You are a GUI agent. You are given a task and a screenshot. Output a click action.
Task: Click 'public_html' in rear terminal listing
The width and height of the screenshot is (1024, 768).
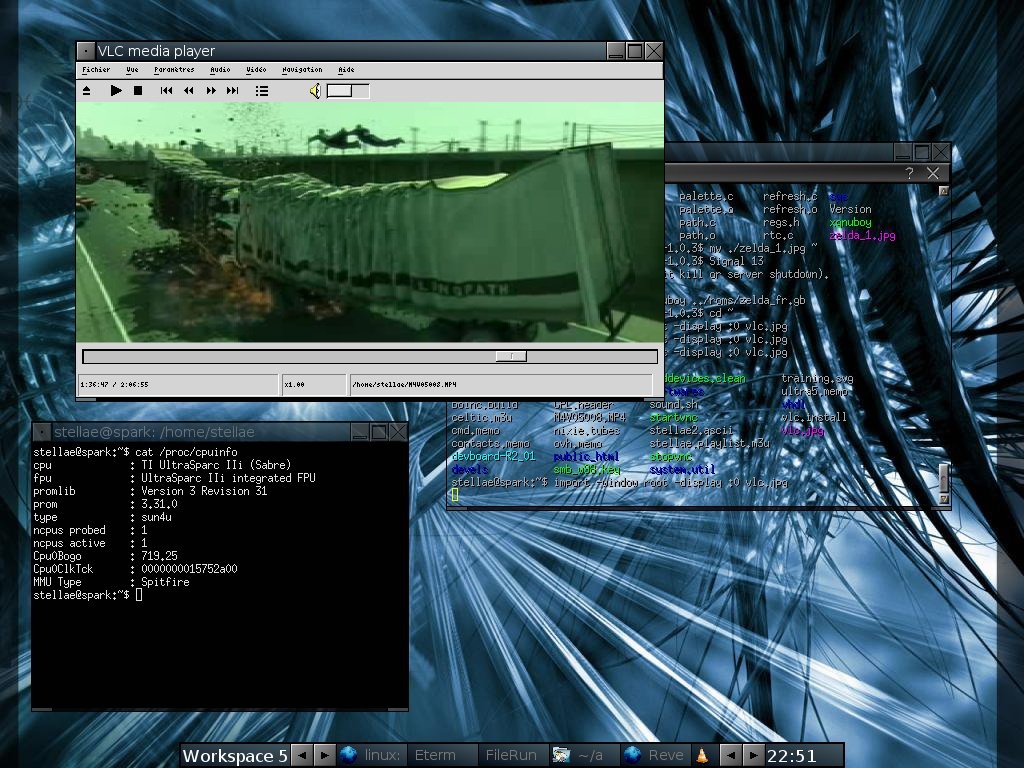[x=586, y=456]
